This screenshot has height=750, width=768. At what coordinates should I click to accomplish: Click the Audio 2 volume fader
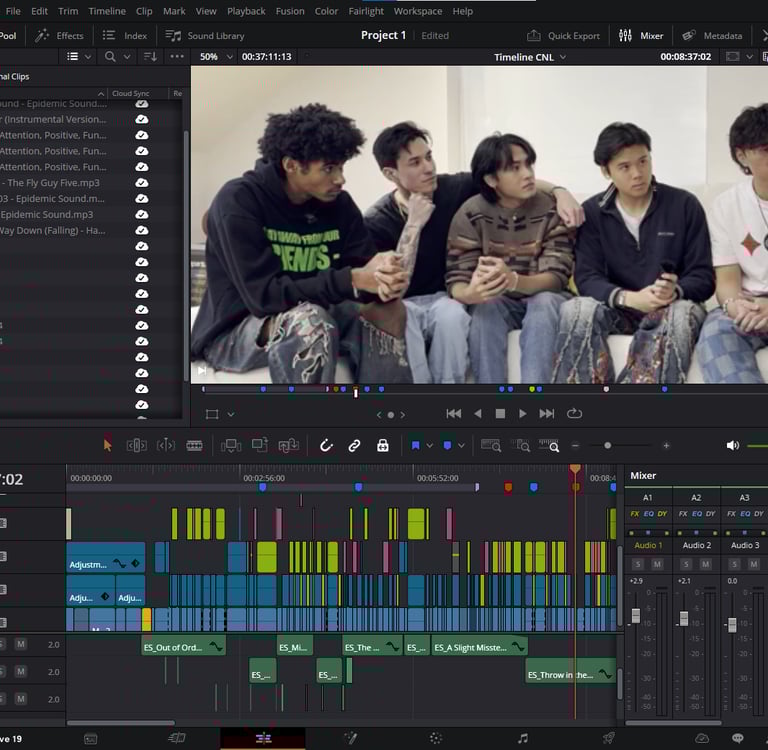684,618
